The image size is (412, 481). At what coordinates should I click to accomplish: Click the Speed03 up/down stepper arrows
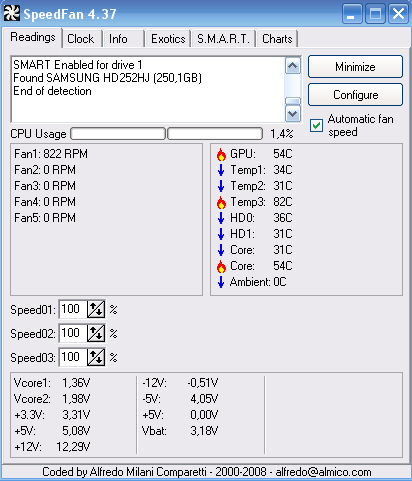click(96, 357)
